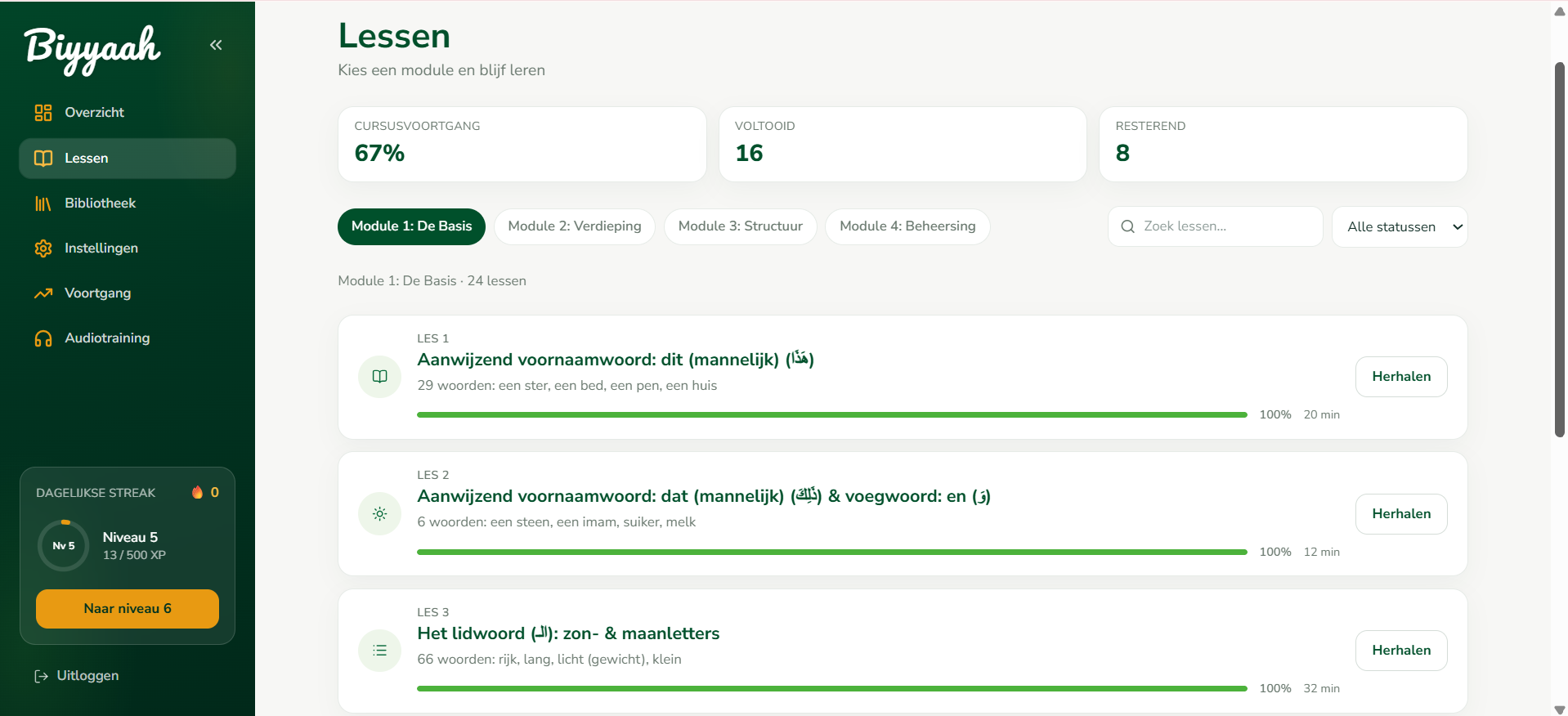The image size is (1568, 716).
Task: Go to Bibliotheek in the sidebar
Action: pos(128,204)
